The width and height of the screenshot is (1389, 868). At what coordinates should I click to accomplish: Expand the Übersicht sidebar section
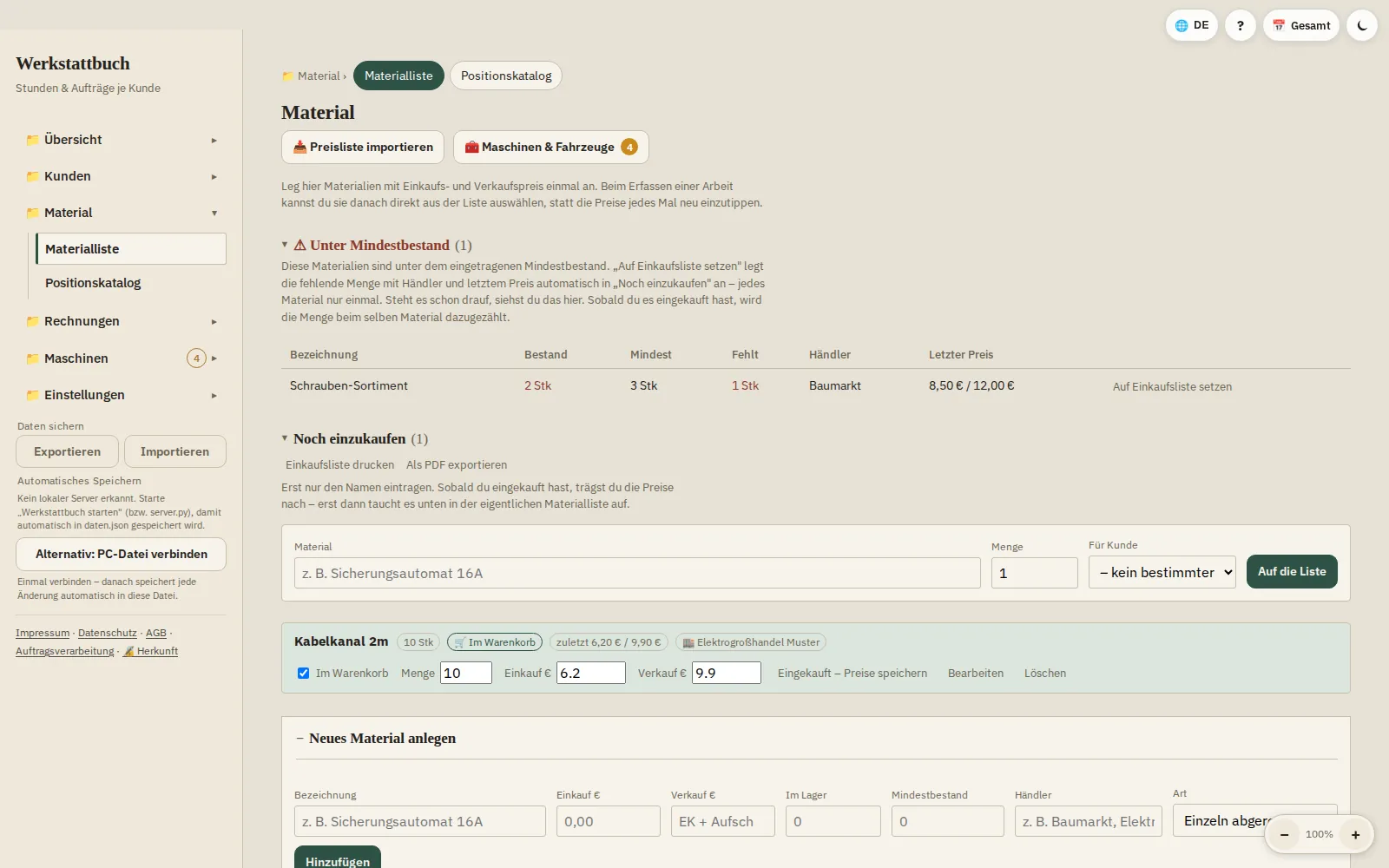pyautogui.click(x=122, y=140)
